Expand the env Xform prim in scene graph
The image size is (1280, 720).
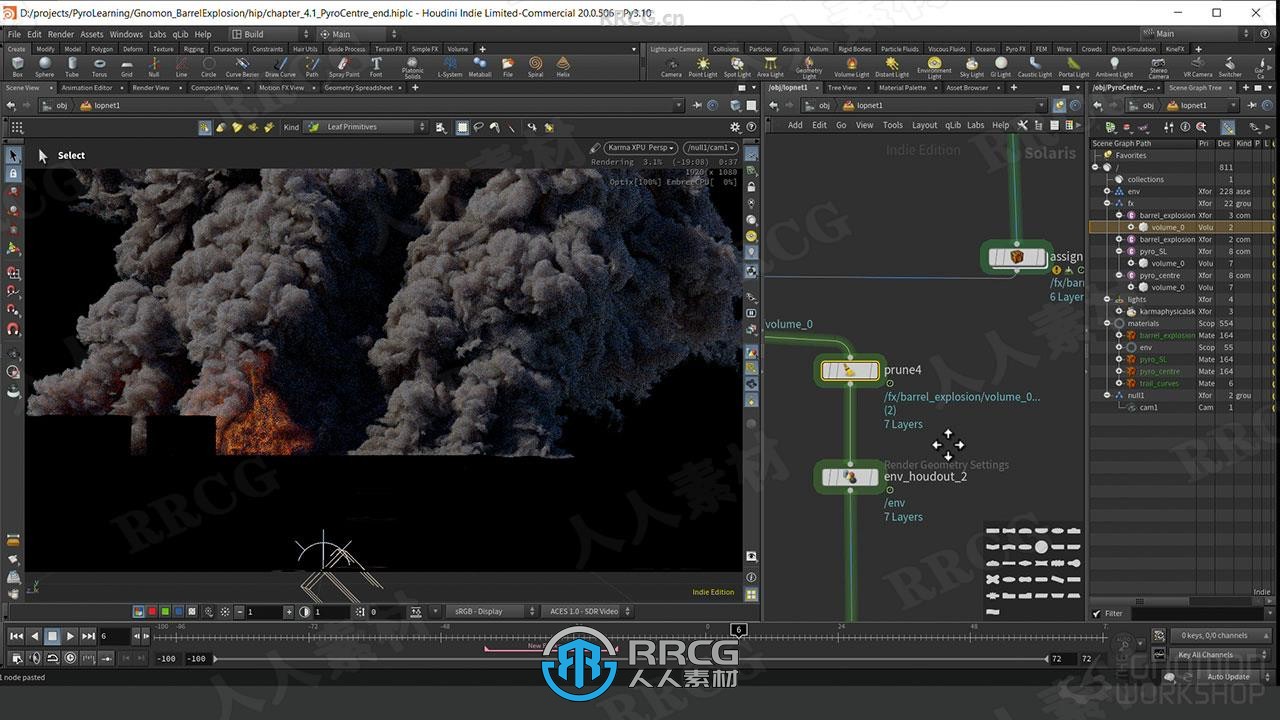tap(1108, 191)
